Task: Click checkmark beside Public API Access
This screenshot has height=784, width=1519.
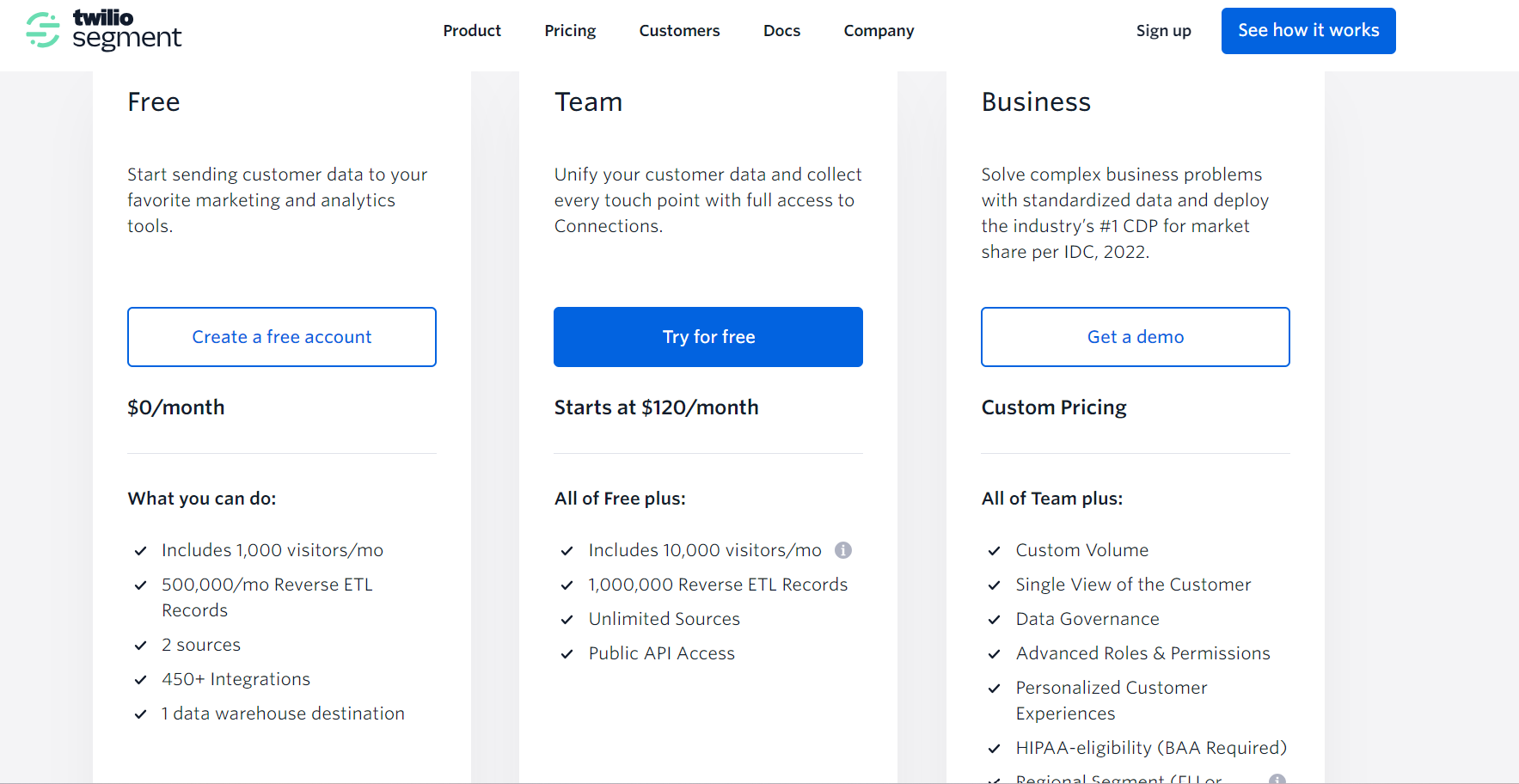Action: click(567, 654)
